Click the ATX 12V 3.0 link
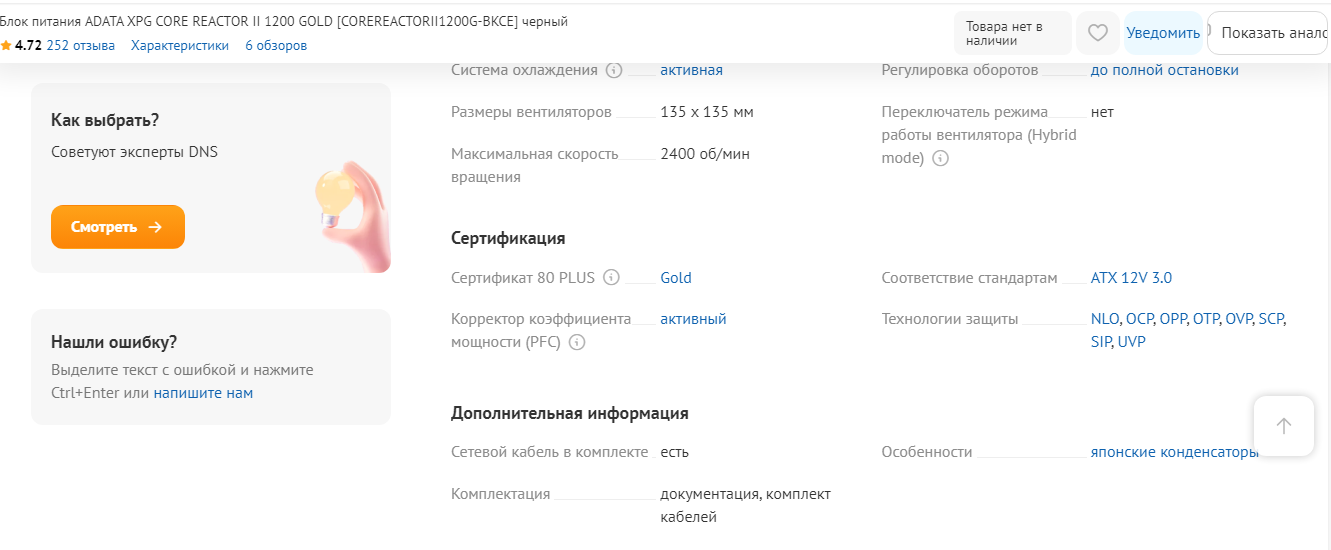The image size is (1331, 550). click(x=1131, y=278)
